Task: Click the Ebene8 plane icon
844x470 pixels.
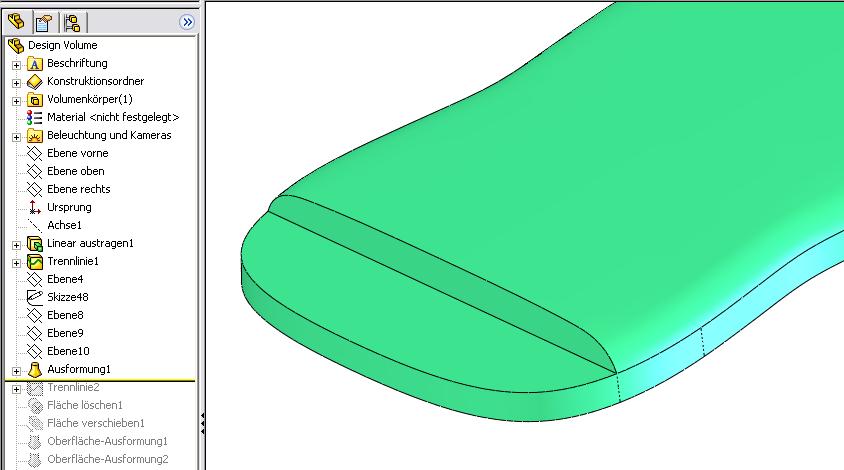Action: tap(34, 315)
